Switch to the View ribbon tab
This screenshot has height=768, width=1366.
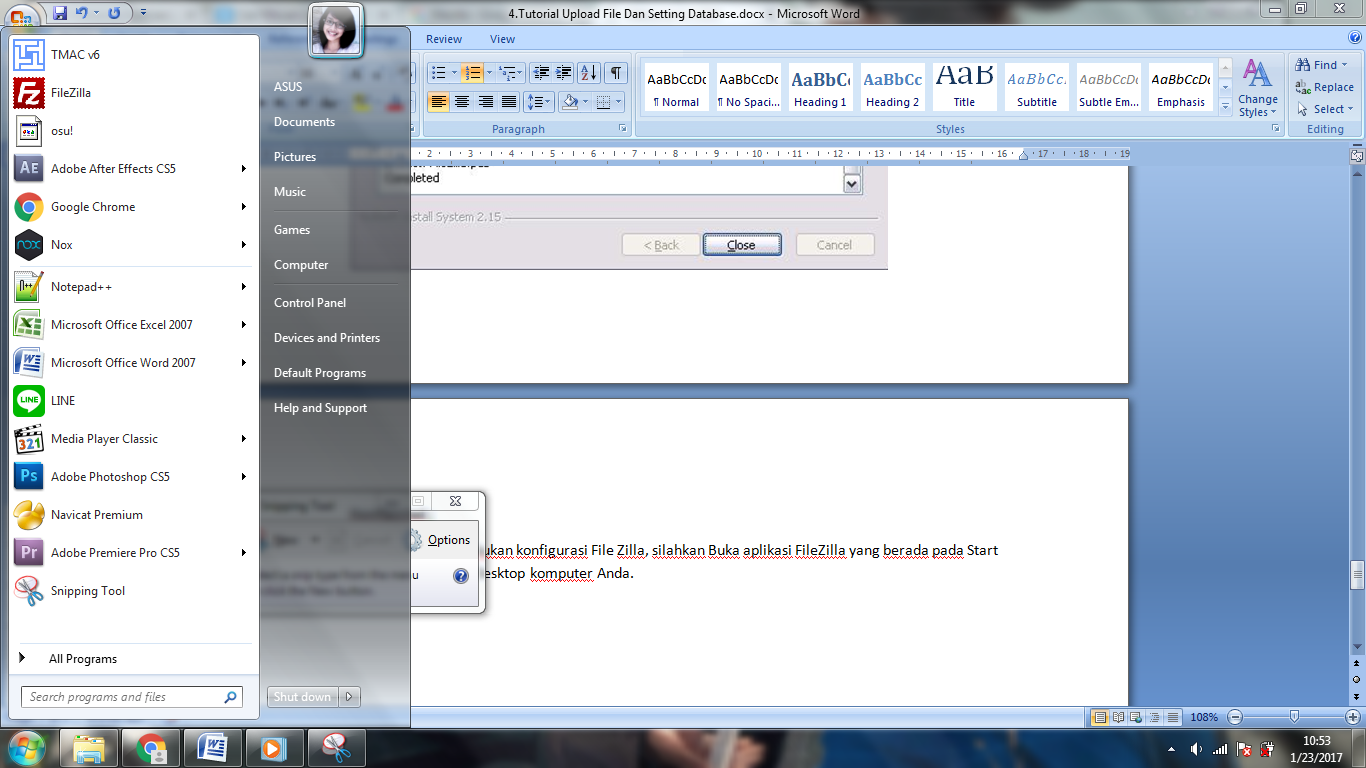pyautogui.click(x=503, y=39)
